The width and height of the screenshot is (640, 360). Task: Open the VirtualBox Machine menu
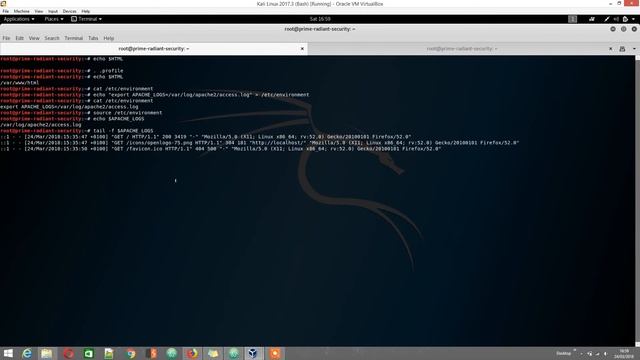(22, 11)
